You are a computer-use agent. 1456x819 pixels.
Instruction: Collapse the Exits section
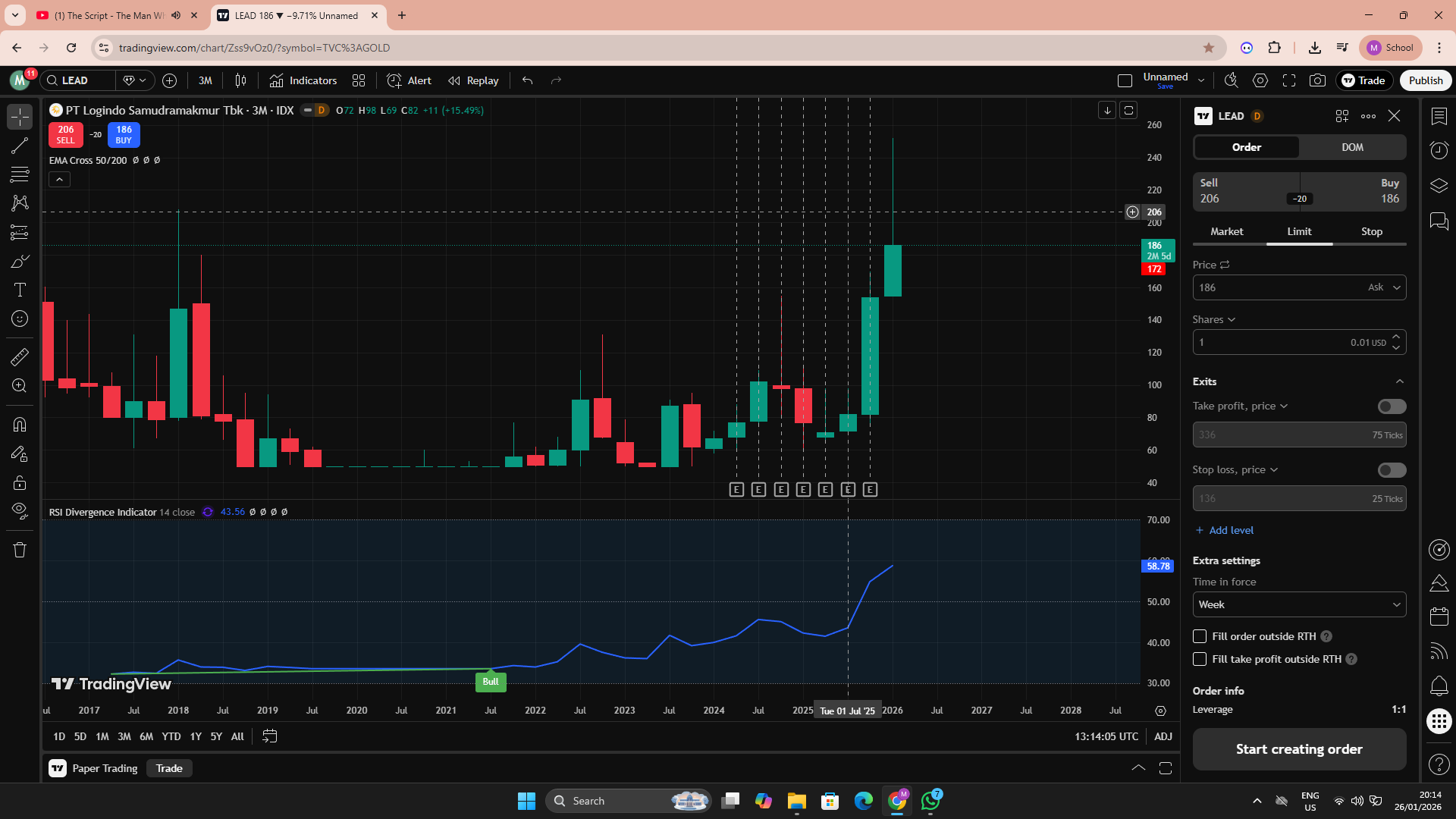point(1399,381)
